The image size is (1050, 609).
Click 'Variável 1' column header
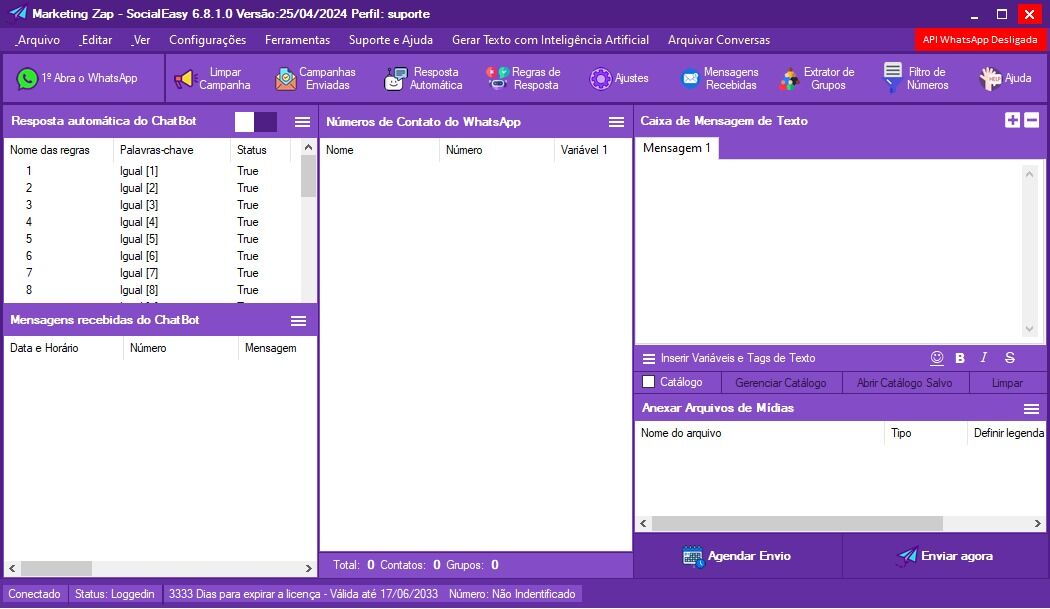pos(593,150)
